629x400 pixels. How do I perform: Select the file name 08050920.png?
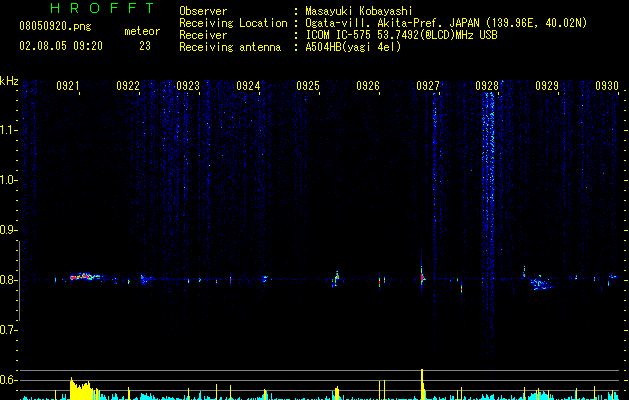(55, 27)
